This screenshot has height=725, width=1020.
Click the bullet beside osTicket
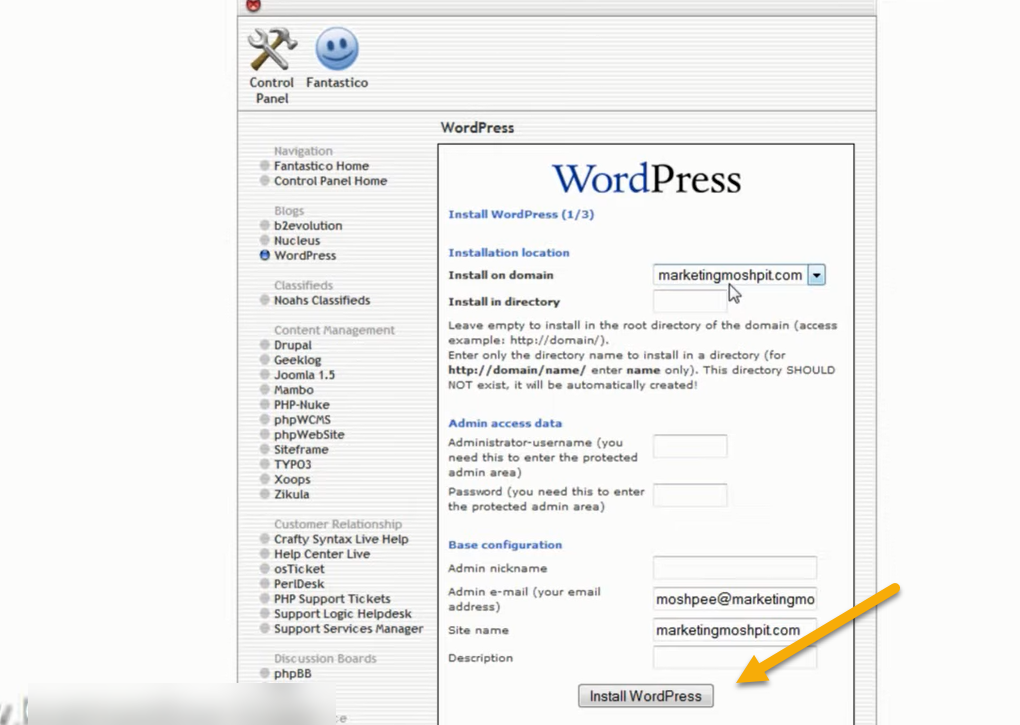265,570
